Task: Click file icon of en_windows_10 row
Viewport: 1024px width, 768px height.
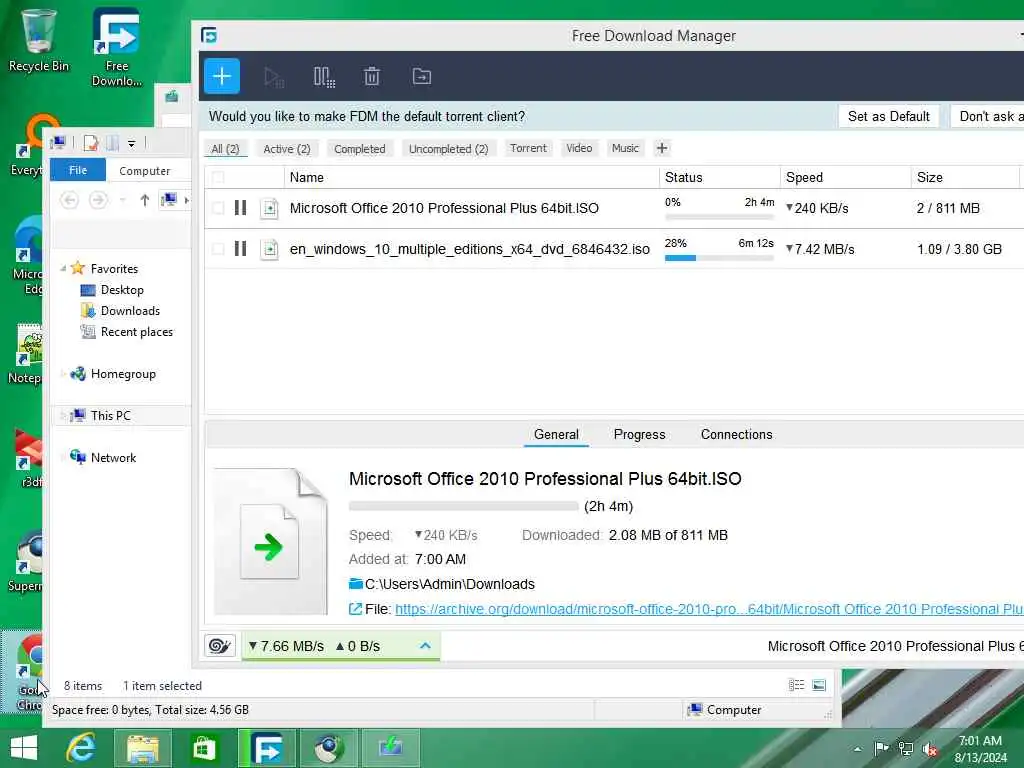Action: tap(269, 249)
